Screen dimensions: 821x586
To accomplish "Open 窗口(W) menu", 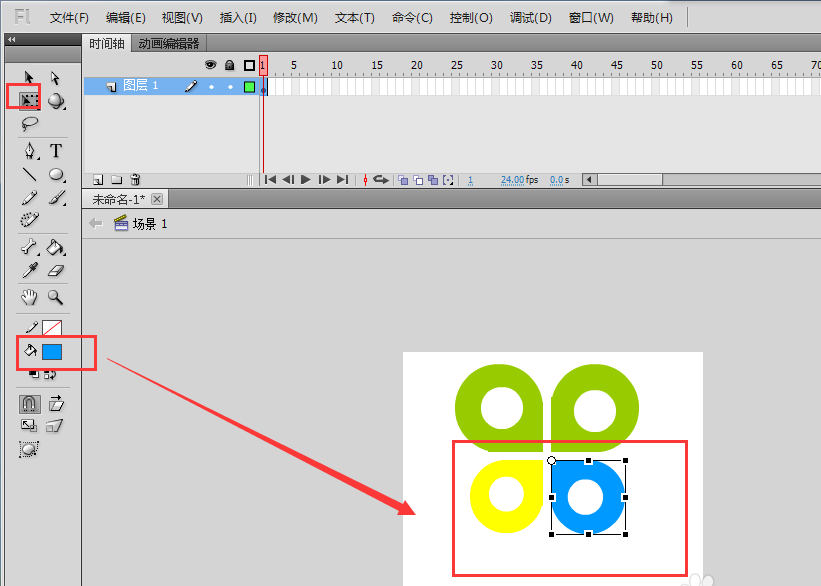I will pos(591,18).
